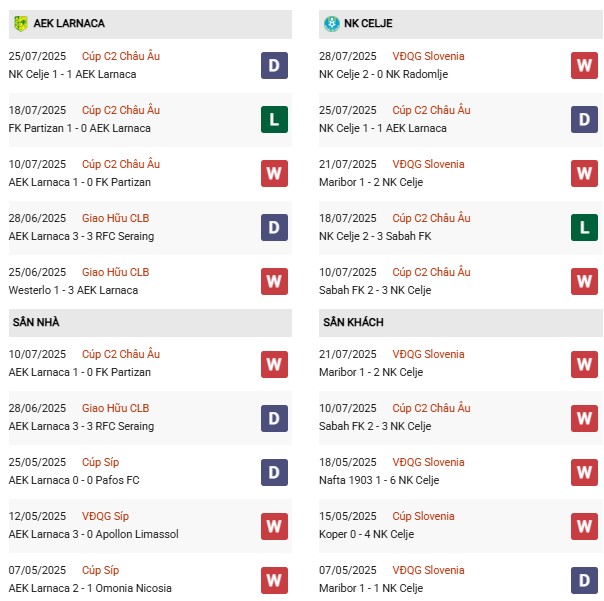Click the AEK Larnaca team crest icon
Screen dimensions: 604x601
[20, 23]
